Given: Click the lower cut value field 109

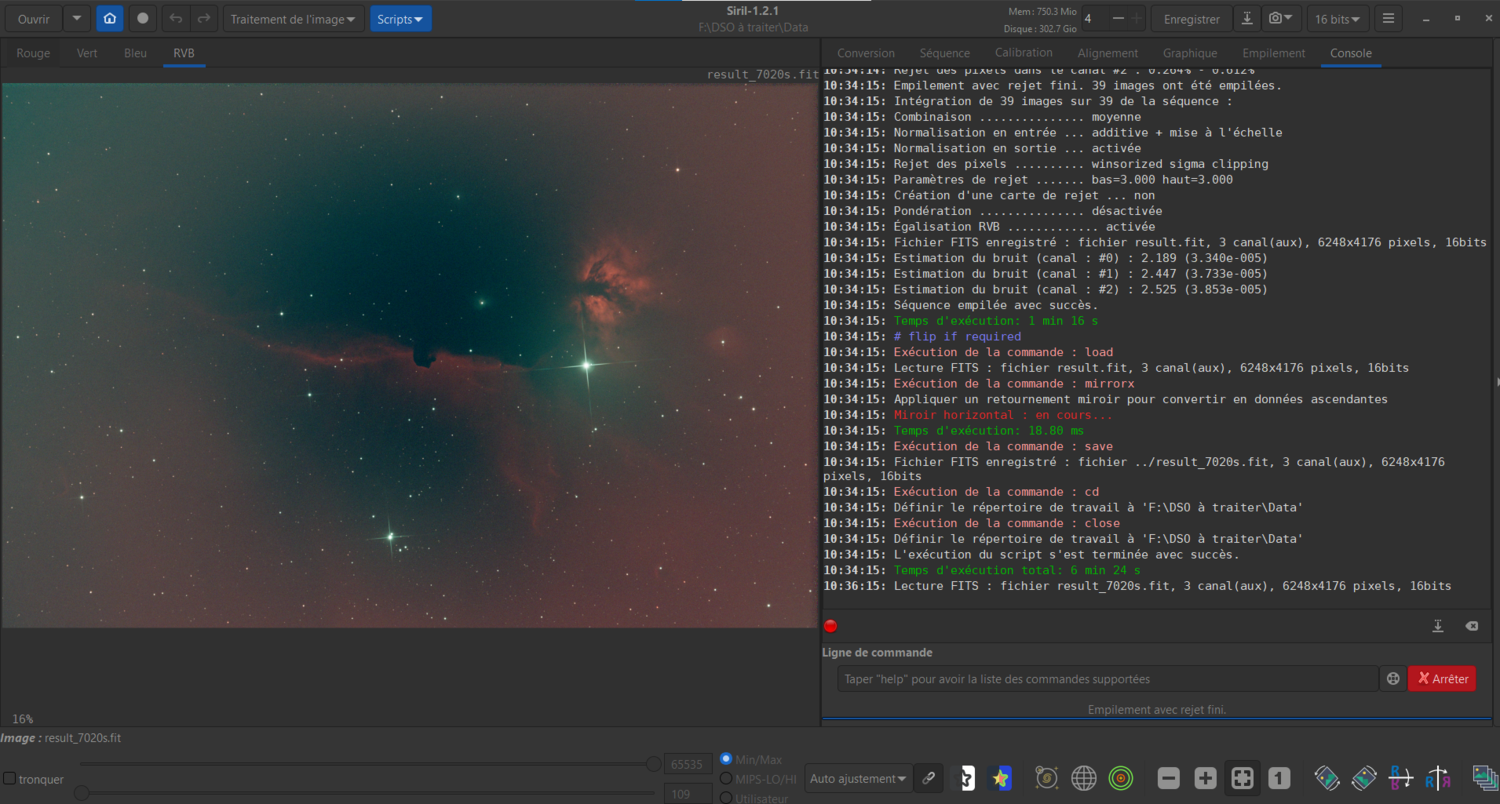Looking at the screenshot, I should tap(688, 794).
